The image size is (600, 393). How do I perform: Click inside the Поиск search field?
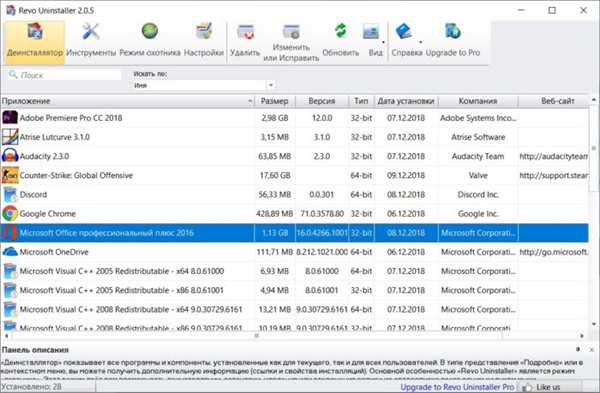pyautogui.click(x=64, y=75)
